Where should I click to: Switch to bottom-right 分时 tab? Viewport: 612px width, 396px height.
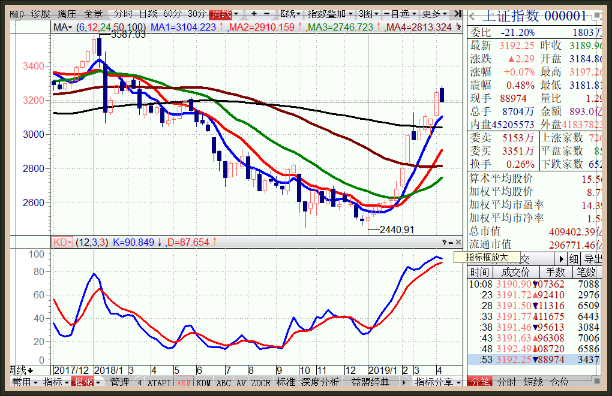pos(507,382)
